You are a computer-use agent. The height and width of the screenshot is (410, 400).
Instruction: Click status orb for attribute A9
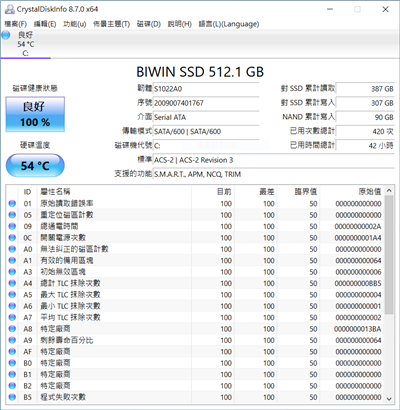pyautogui.click(x=12, y=340)
